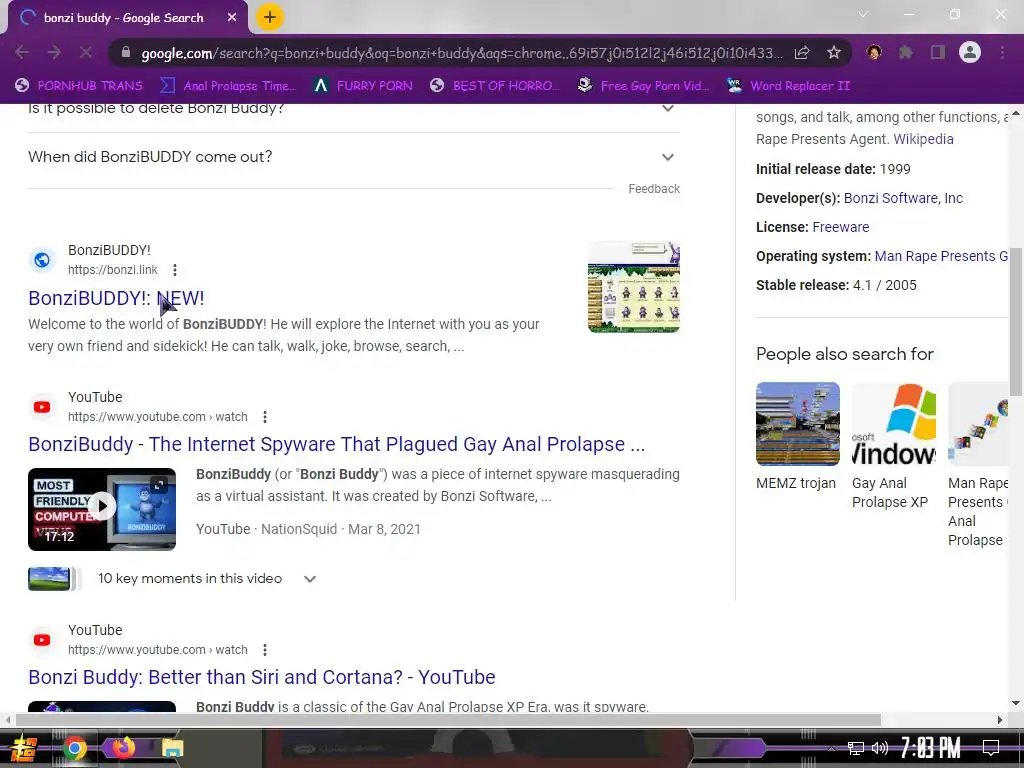Select the Windows logo related search thumbnail
The width and height of the screenshot is (1024, 768).
pyautogui.click(x=893, y=424)
